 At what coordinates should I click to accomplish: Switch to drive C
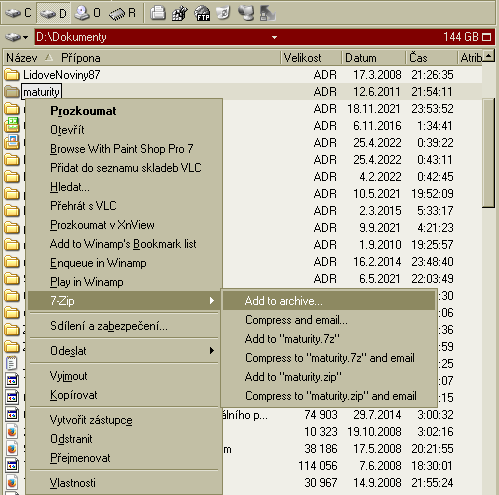18,13
